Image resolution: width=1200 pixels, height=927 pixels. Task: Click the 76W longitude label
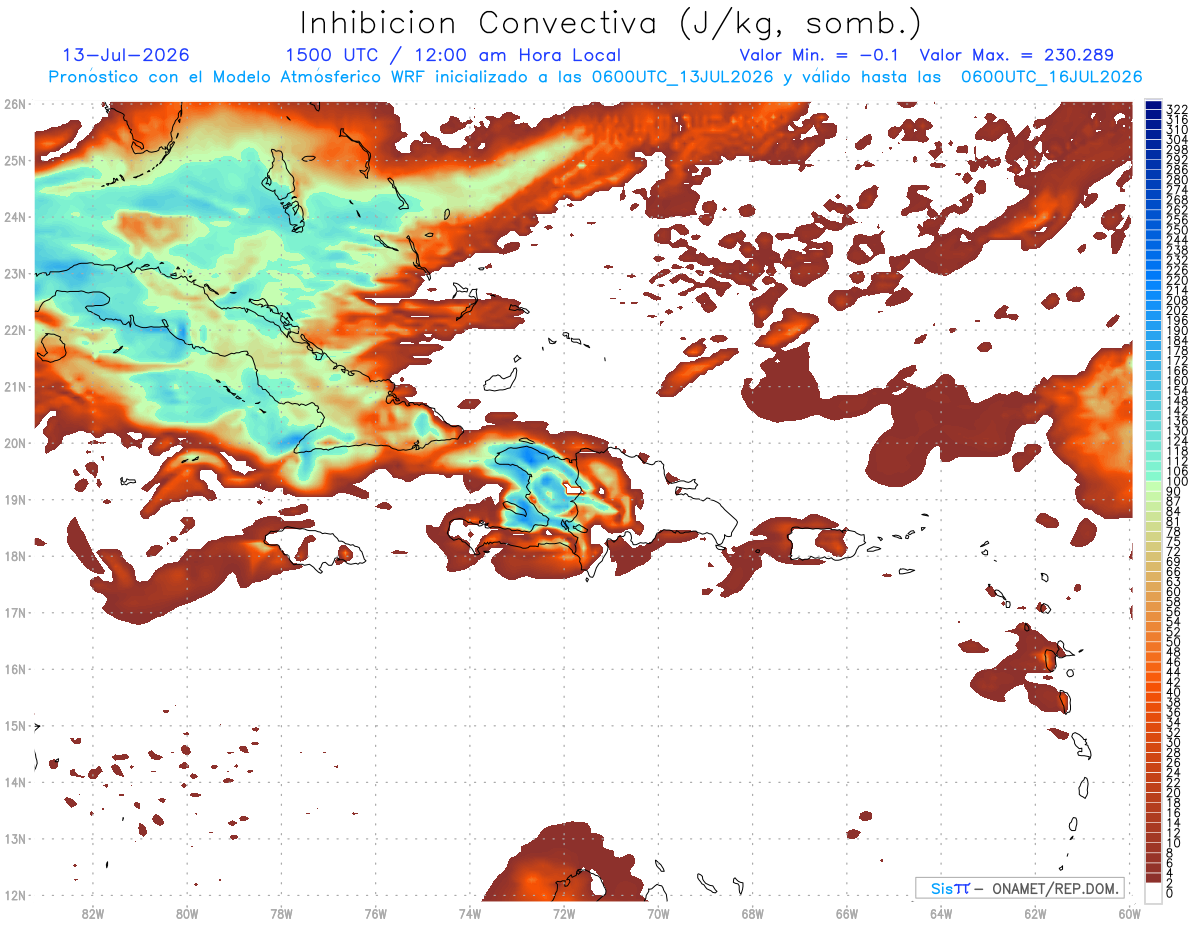375,913
